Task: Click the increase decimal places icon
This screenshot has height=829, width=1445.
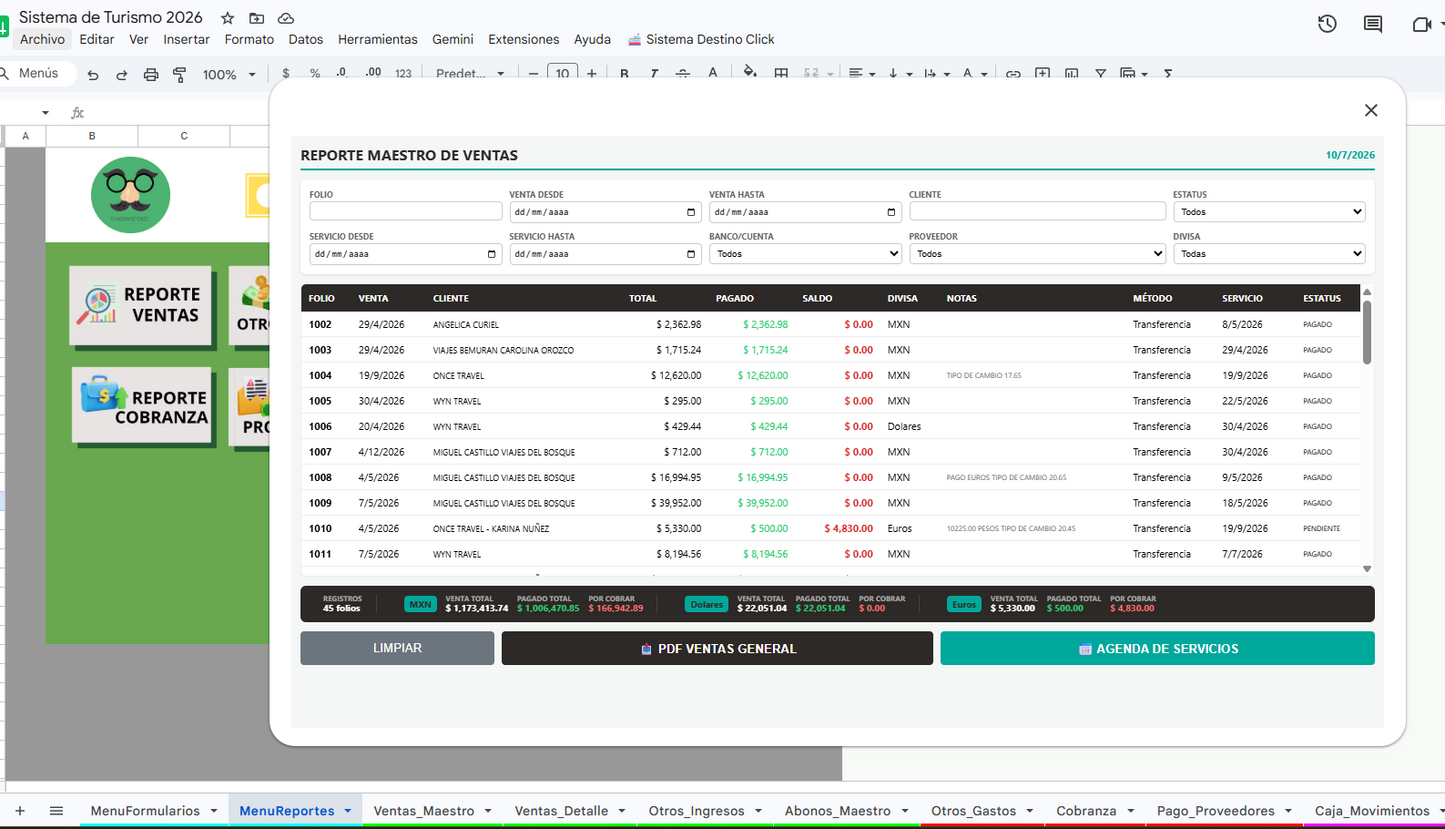Action: [373, 73]
